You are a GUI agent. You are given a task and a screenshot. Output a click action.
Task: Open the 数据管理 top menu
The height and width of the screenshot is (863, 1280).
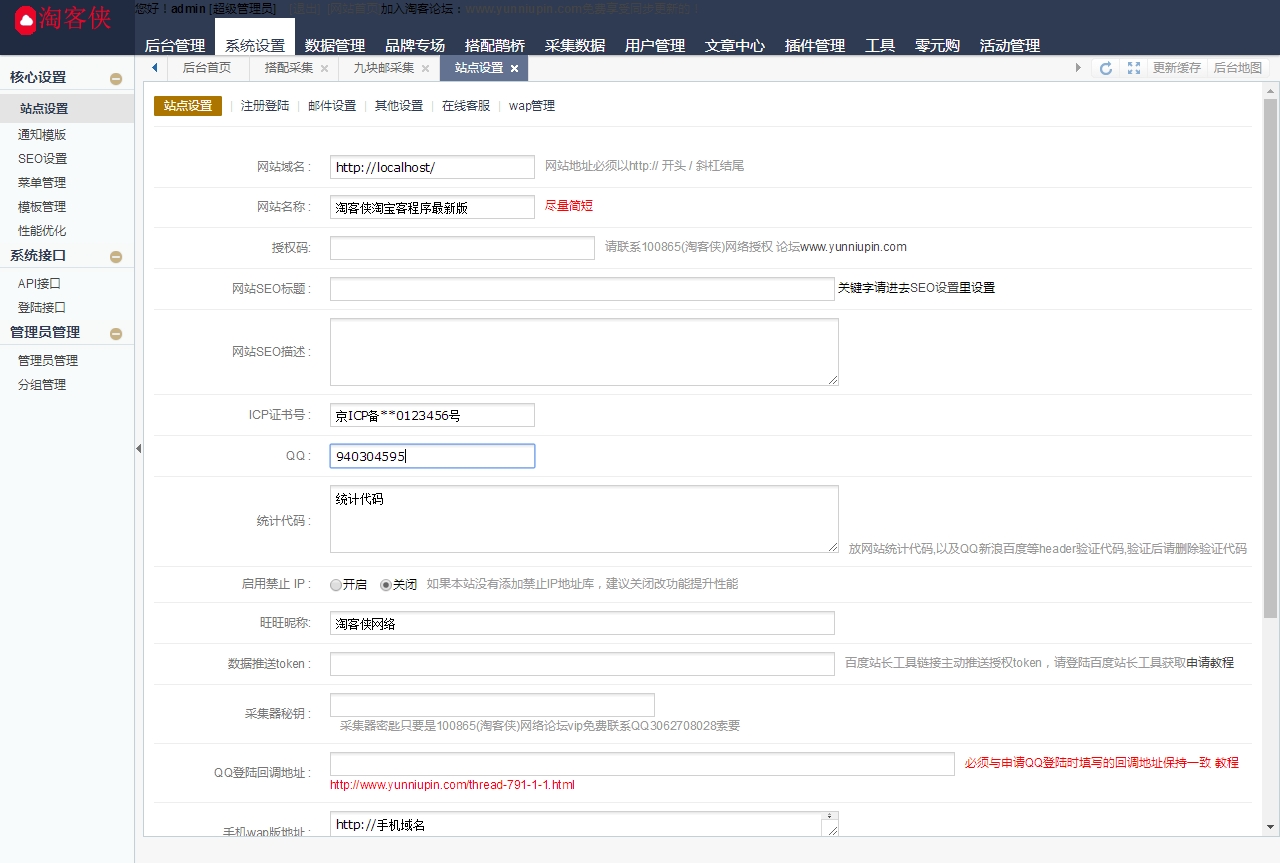click(335, 45)
